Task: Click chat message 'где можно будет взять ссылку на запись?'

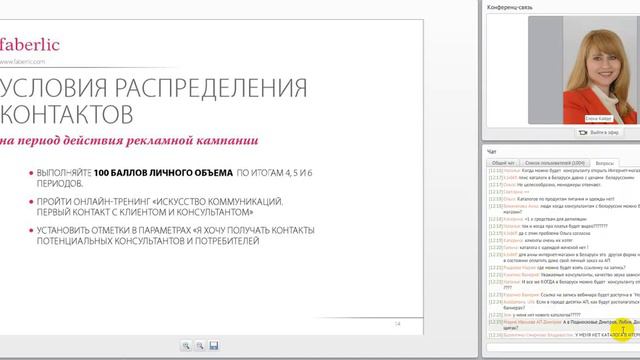Action: pos(581,268)
